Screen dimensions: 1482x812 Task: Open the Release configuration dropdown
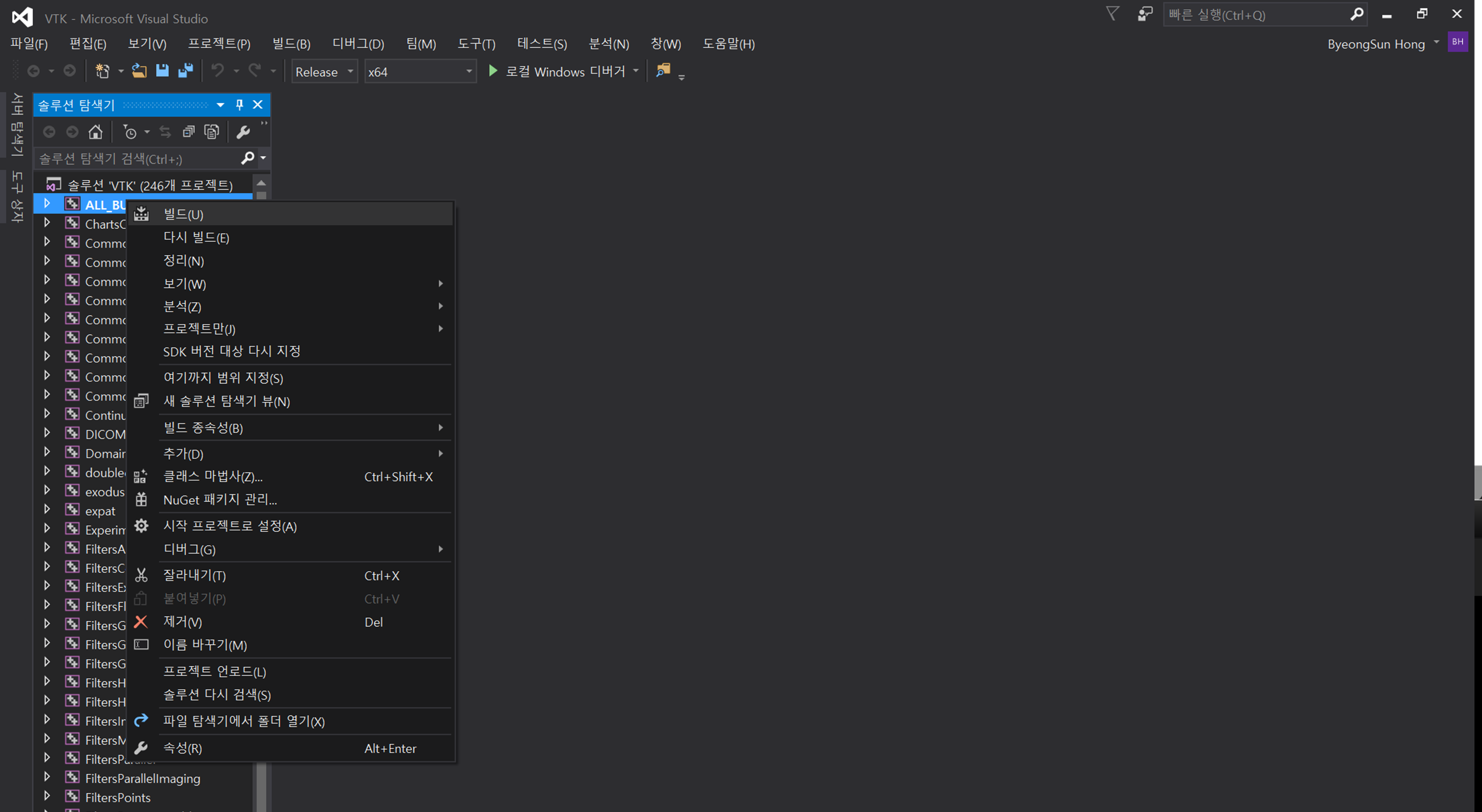(325, 72)
